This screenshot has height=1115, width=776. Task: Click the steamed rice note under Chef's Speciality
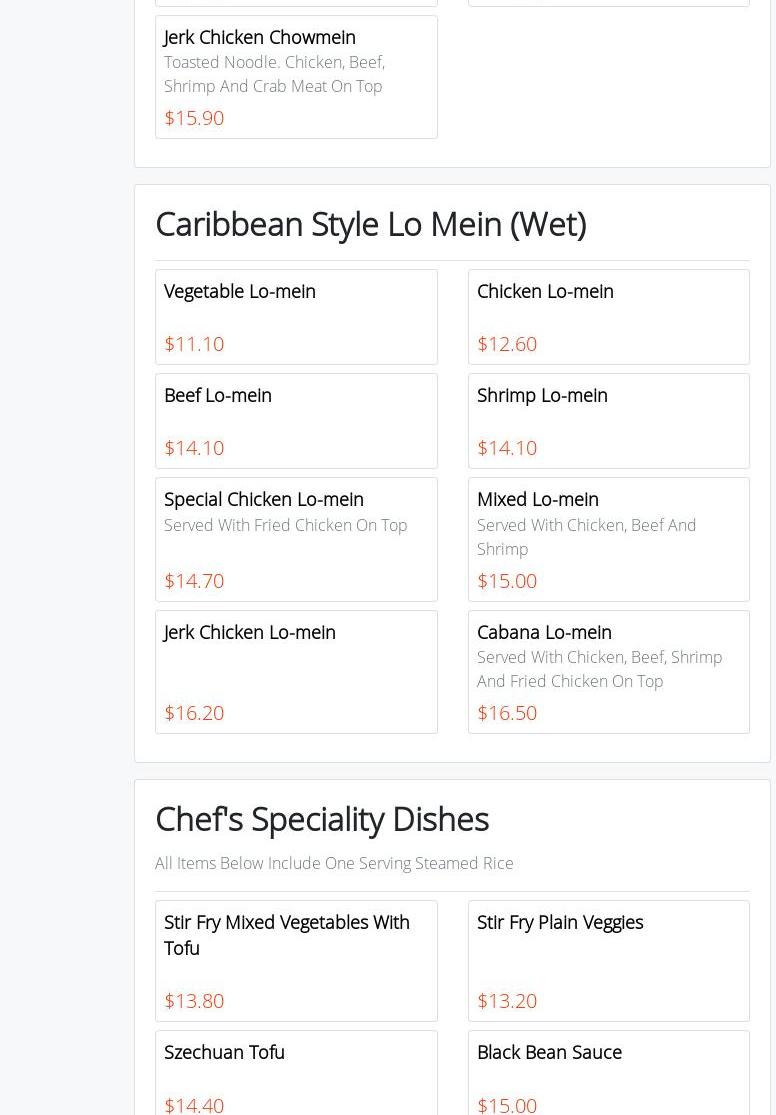[334, 863]
